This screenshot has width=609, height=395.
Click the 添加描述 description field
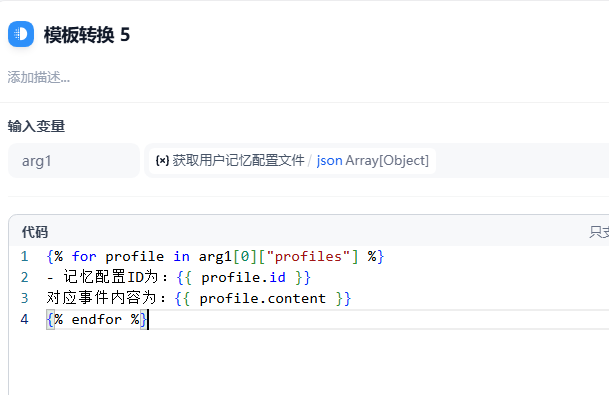pos(39,77)
